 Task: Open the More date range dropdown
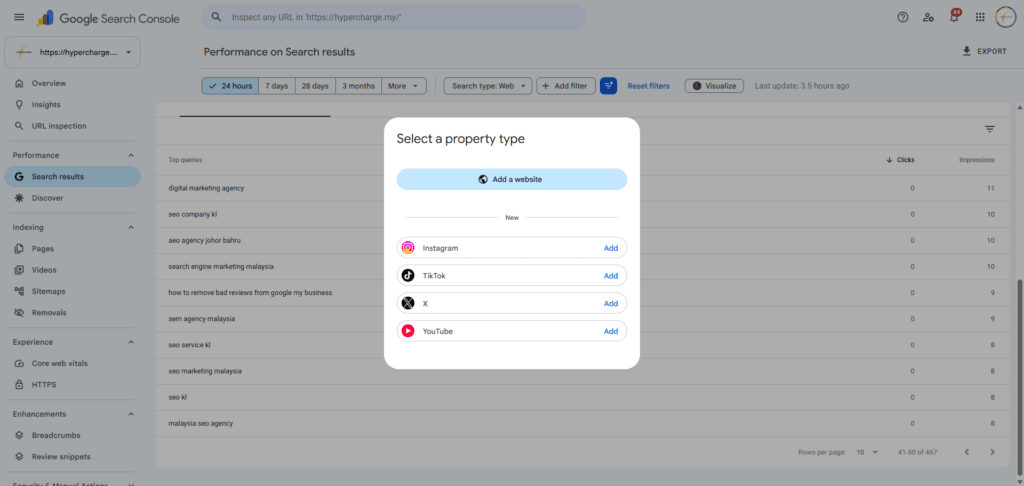404,86
